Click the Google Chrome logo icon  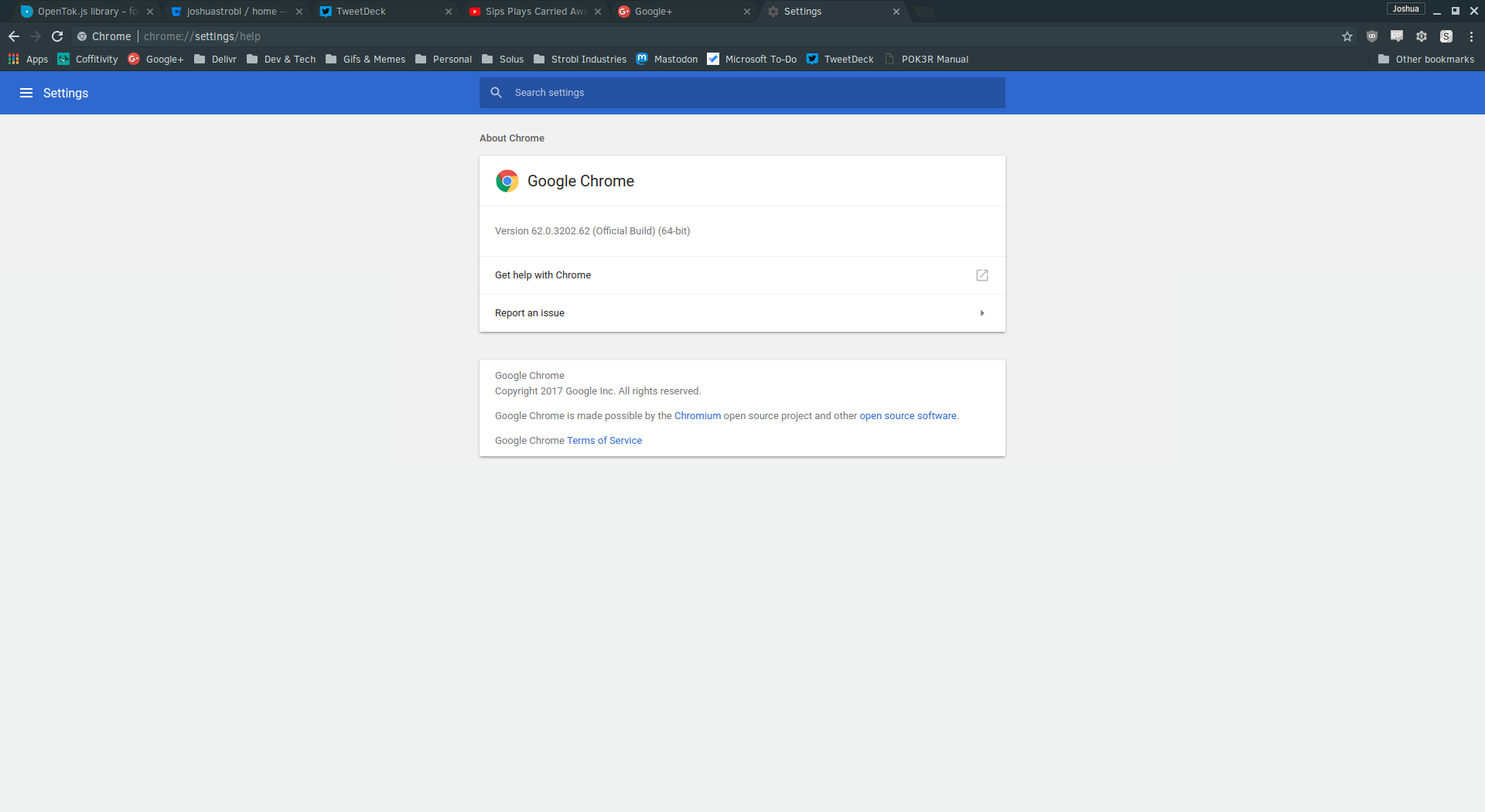pyautogui.click(x=507, y=181)
